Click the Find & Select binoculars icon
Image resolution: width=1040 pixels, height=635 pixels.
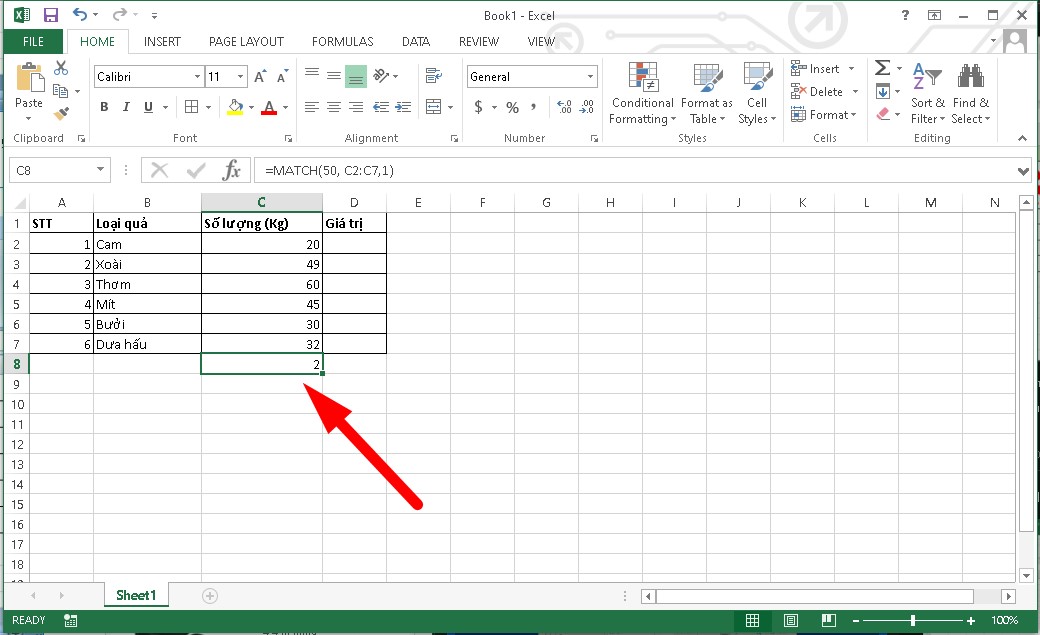[970, 77]
